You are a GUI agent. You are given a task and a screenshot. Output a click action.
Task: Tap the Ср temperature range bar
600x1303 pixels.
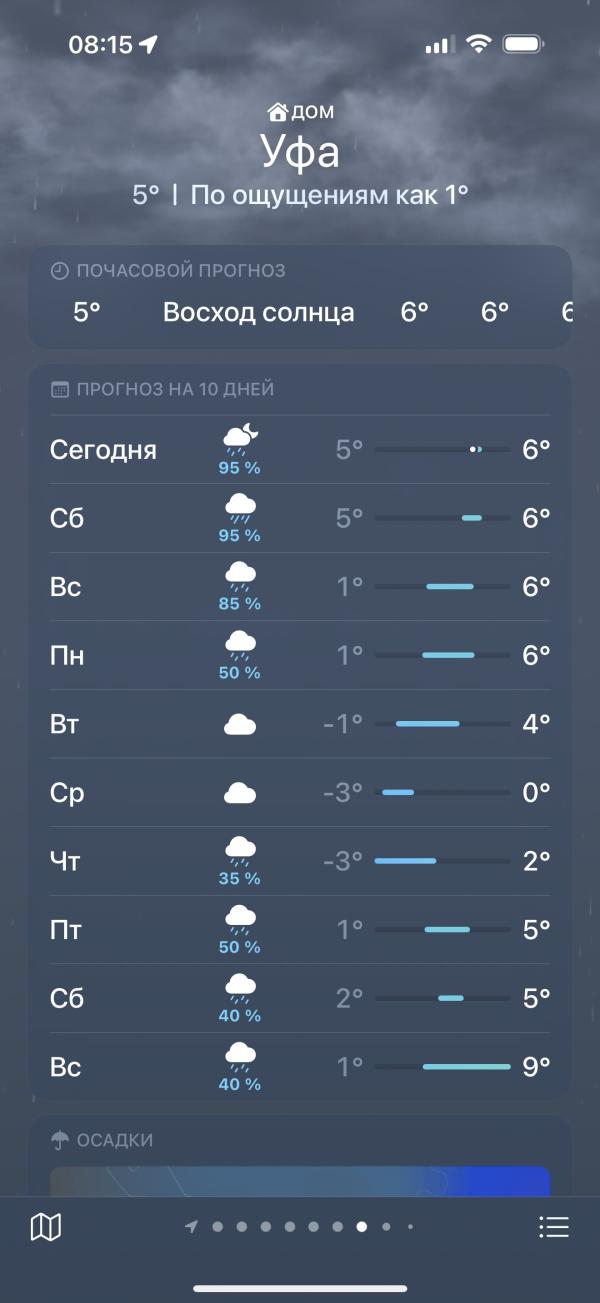pos(442,793)
